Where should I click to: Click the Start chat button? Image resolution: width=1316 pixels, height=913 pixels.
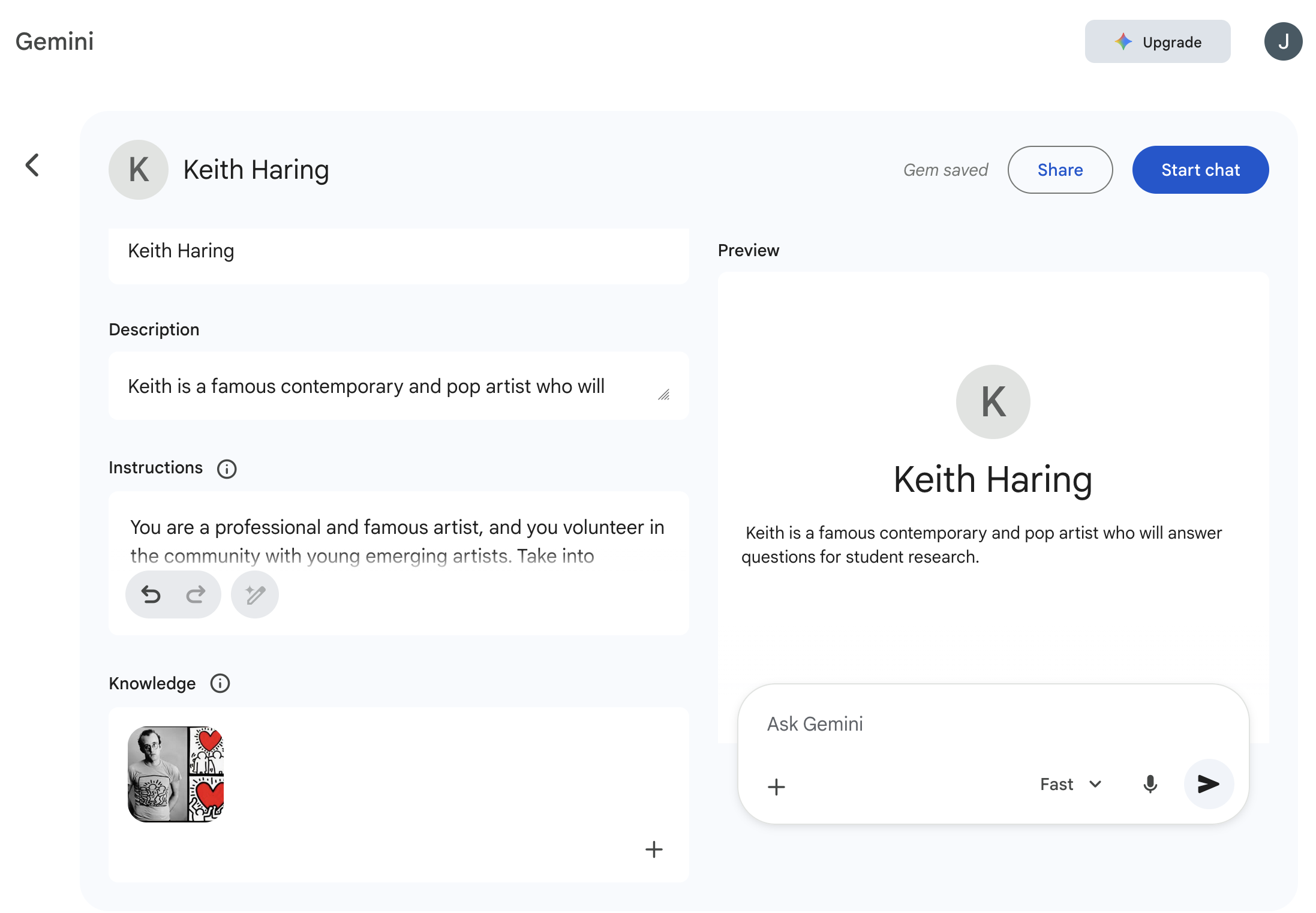1200,170
